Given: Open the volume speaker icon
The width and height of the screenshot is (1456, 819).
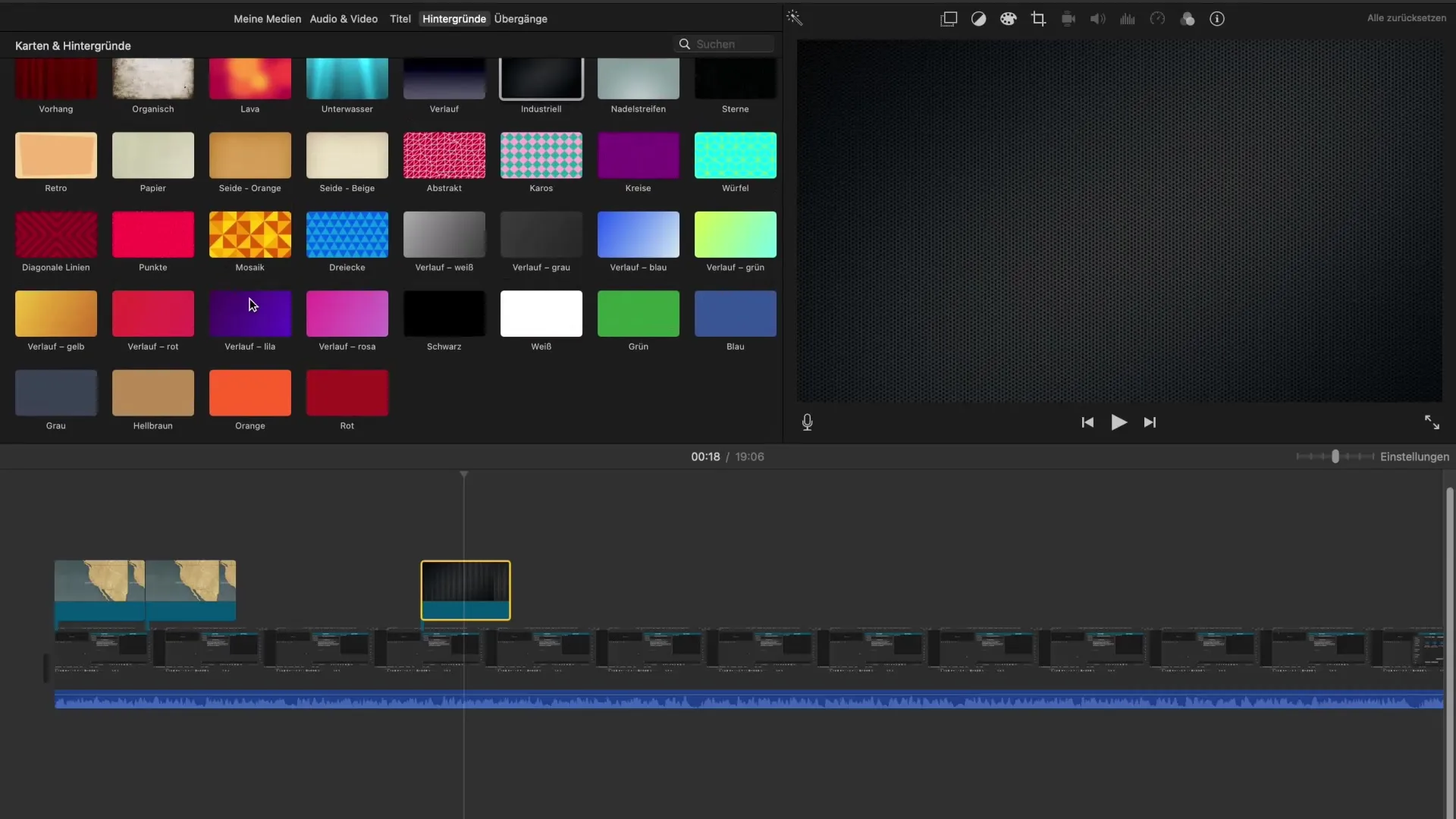Looking at the screenshot, I should coord(1097,19).
